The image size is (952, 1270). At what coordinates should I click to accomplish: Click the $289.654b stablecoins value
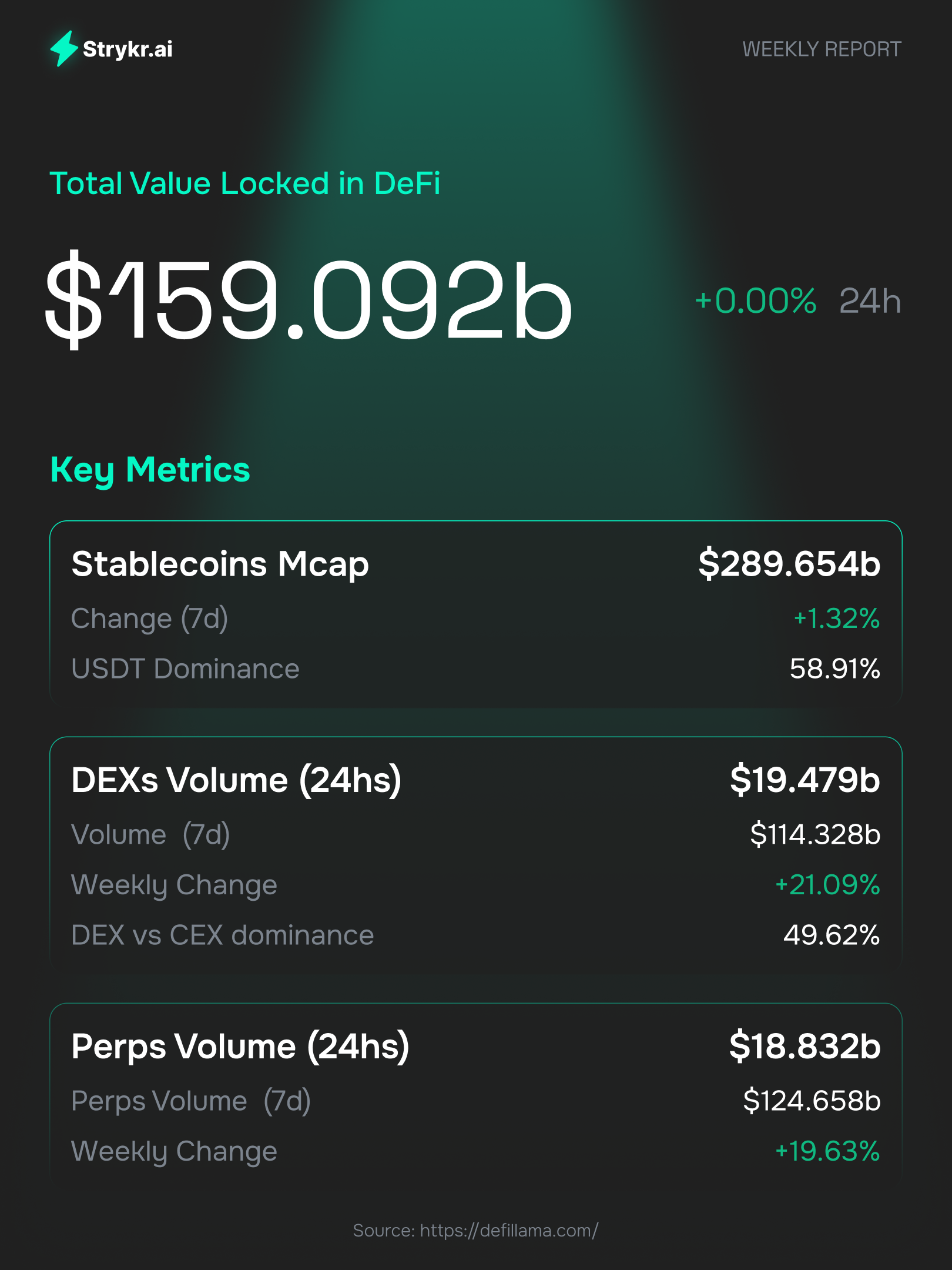(789, 564)
